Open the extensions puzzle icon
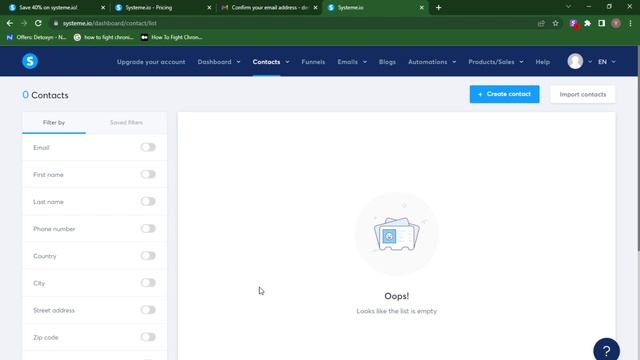Image resolution: width=640 pixels, height=360 pixels. coord(587,23)
